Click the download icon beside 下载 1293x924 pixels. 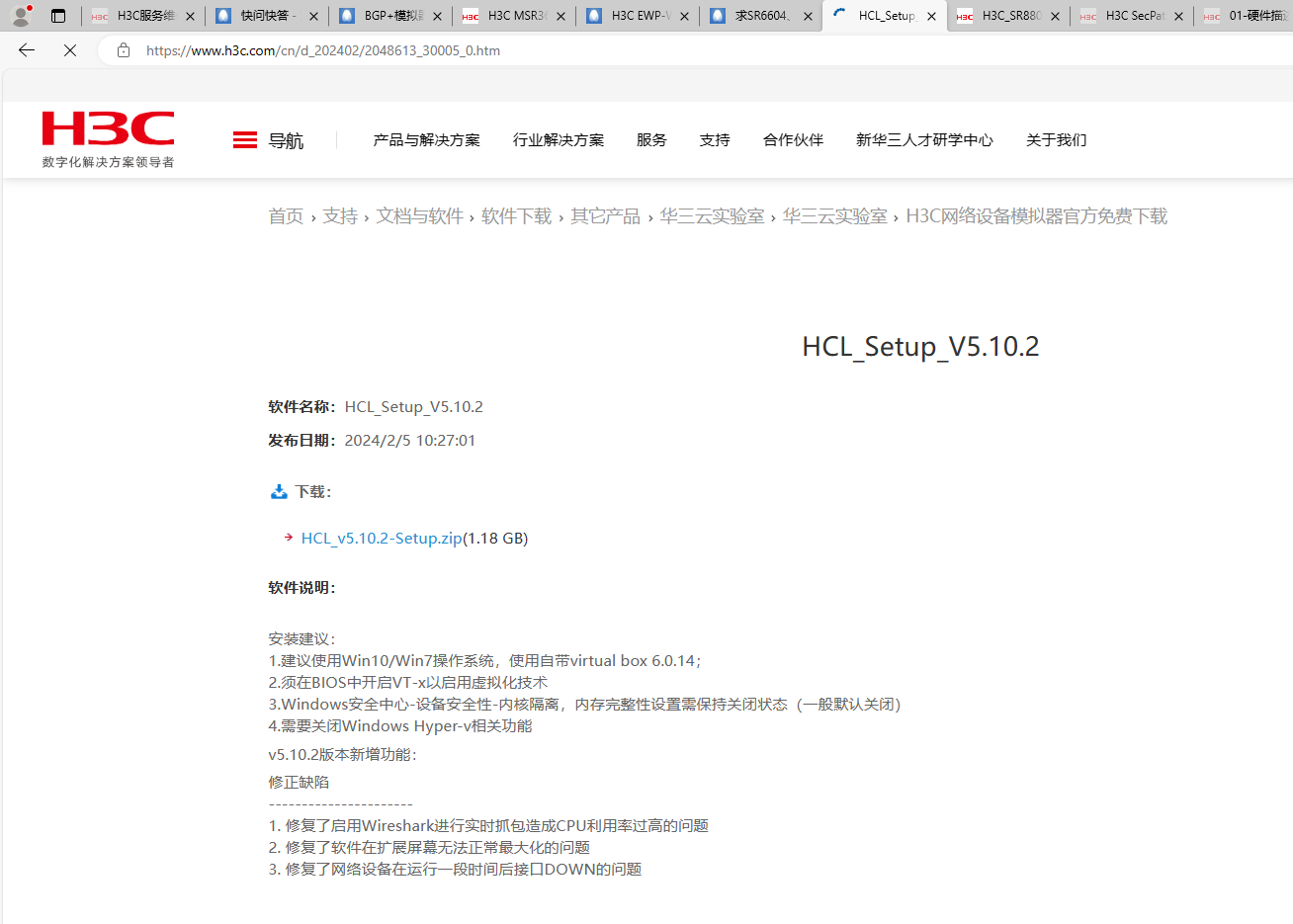279,491
